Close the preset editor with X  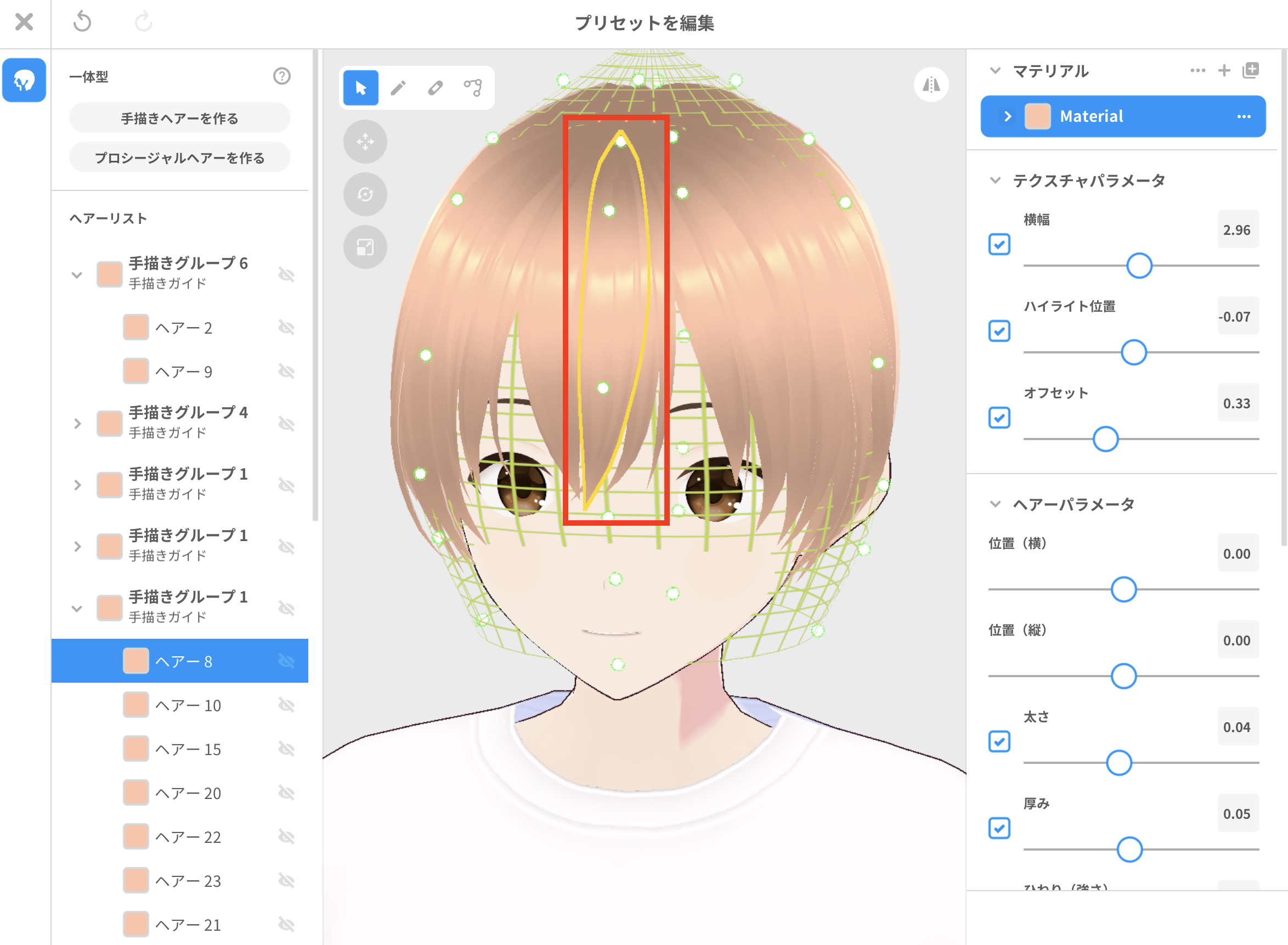coord(24,22)
